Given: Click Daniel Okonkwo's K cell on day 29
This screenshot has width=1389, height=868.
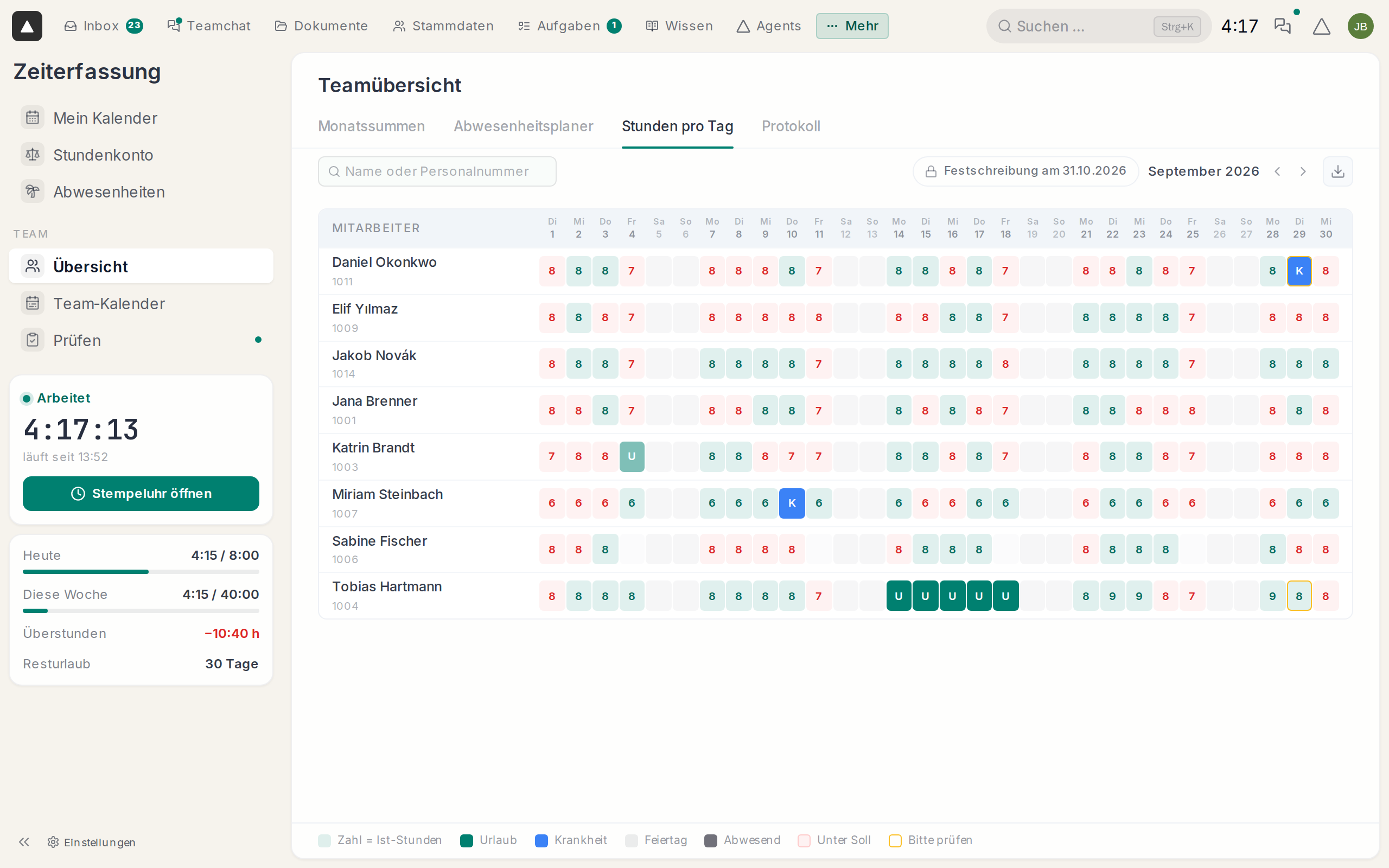Looking at the screenshot, I should 1299,271.
